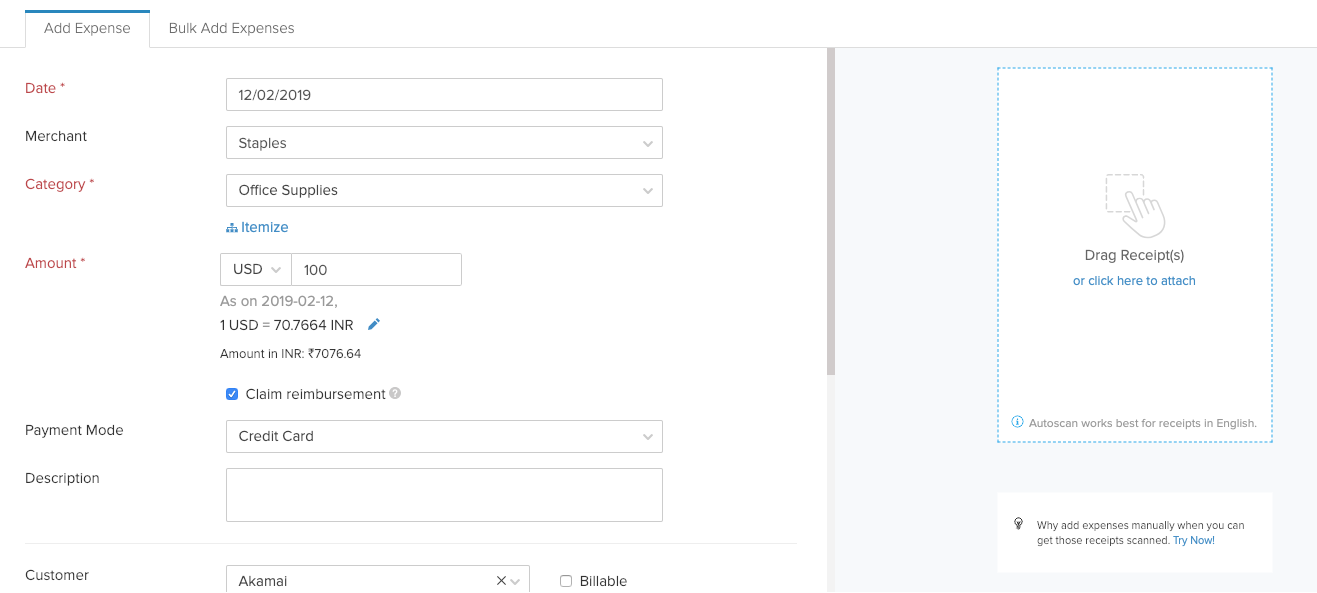1317x593 pixels.
Task: Click the help icon beside Claim reimbursement
Action: [x=395, y=394]
